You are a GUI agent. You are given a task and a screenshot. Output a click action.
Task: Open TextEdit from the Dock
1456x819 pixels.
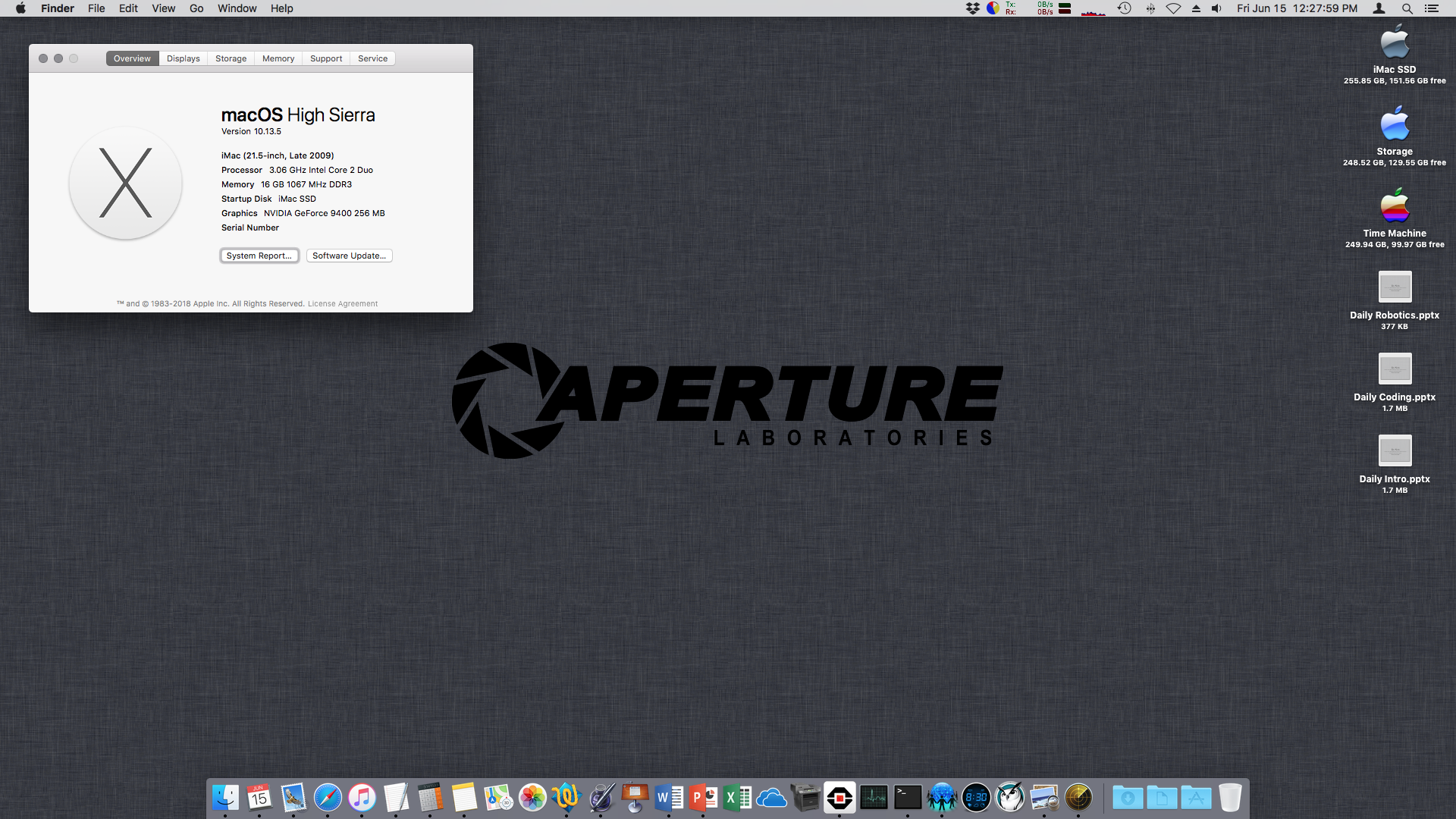(396, 798)
